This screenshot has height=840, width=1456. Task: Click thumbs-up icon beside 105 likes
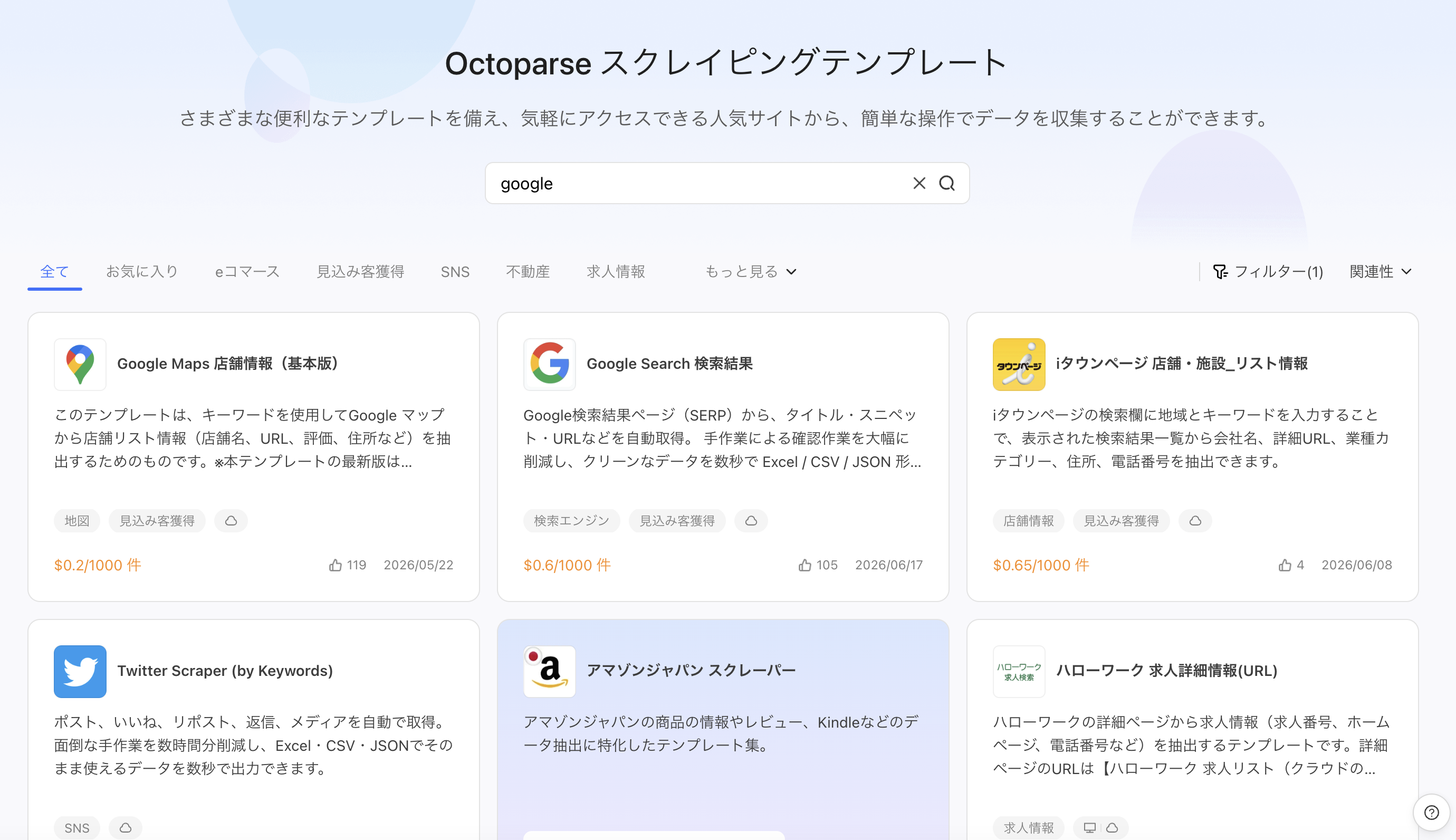[x=805, y=565]
